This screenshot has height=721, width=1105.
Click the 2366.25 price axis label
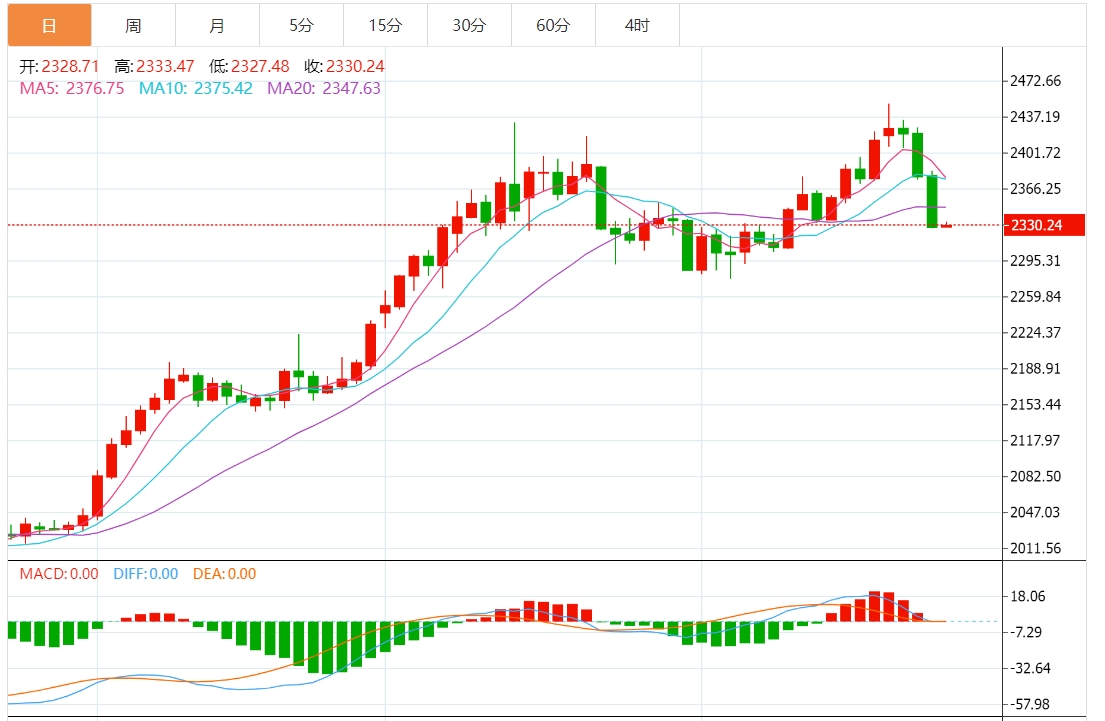[x=1035, y=189]
